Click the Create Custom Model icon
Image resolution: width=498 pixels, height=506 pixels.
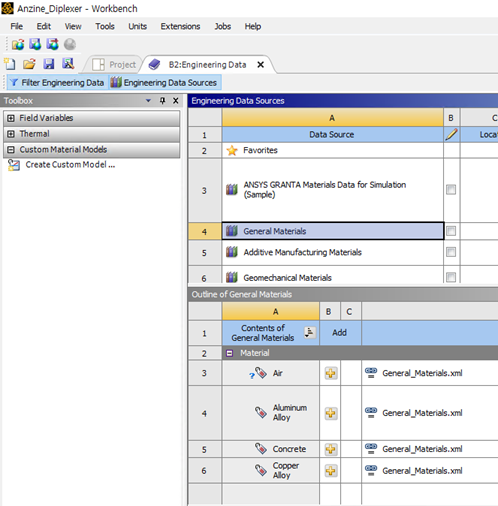(x=14, y=165)
